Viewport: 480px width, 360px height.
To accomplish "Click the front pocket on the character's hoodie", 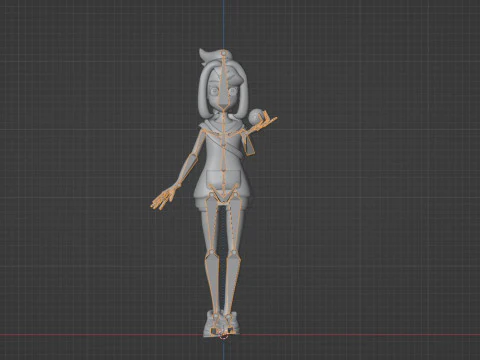I will coord(223,179).
